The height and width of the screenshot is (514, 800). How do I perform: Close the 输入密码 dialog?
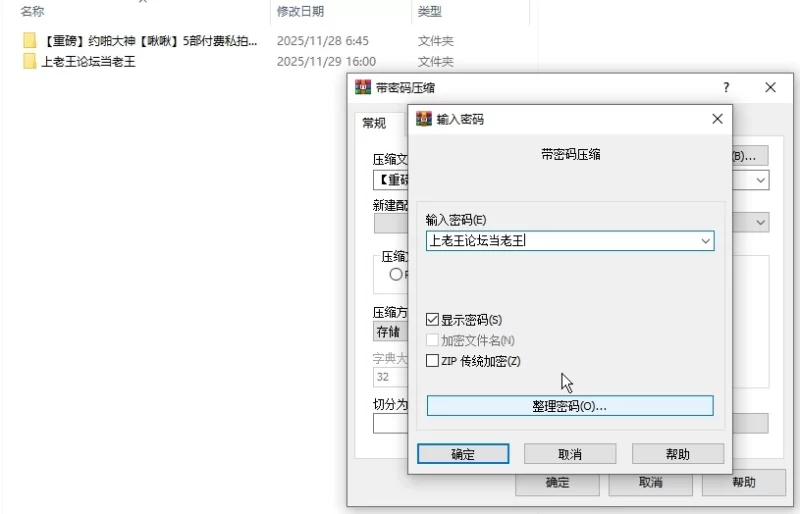pyautogui.click(x=717, y=119)
